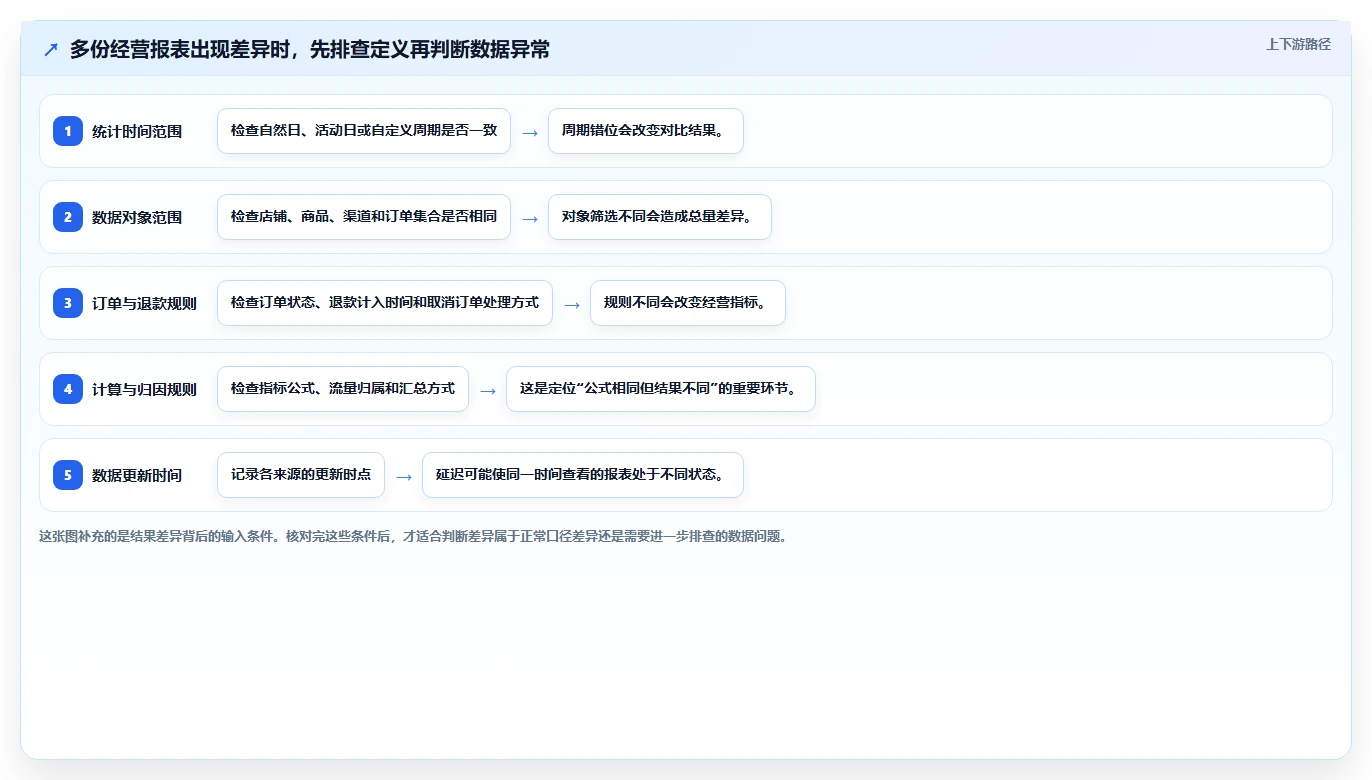Screen dimensions: 1372x780
Task: Click the arrow icon beside the title
Action: pyautogui.click(x=51, y=50)
